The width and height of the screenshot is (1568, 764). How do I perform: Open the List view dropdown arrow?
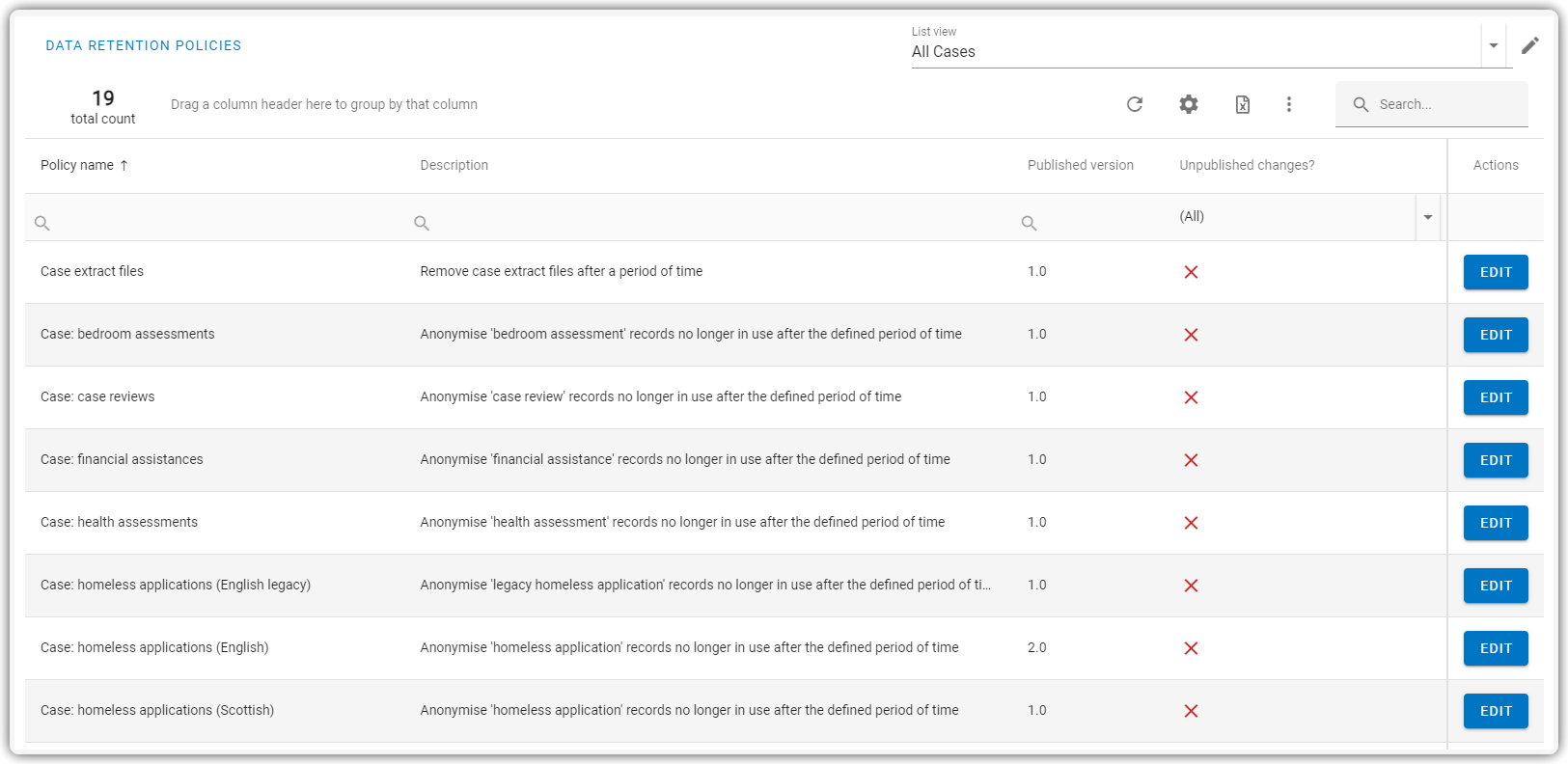point(1494,45)
